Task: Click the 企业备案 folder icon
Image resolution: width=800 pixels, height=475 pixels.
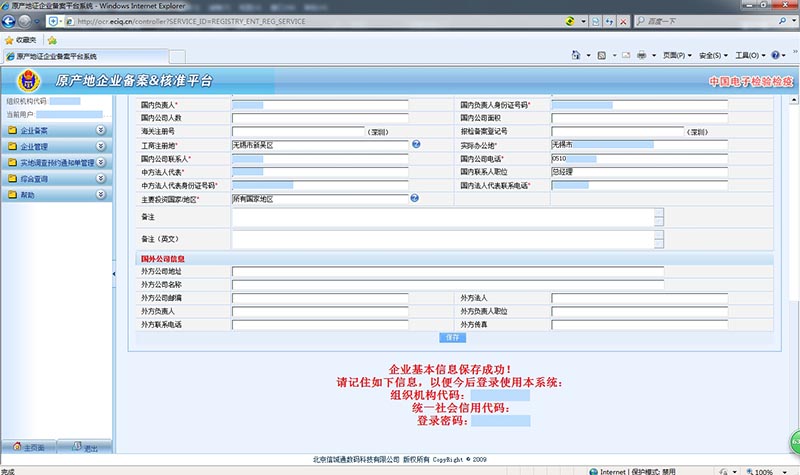Action: 11,131
